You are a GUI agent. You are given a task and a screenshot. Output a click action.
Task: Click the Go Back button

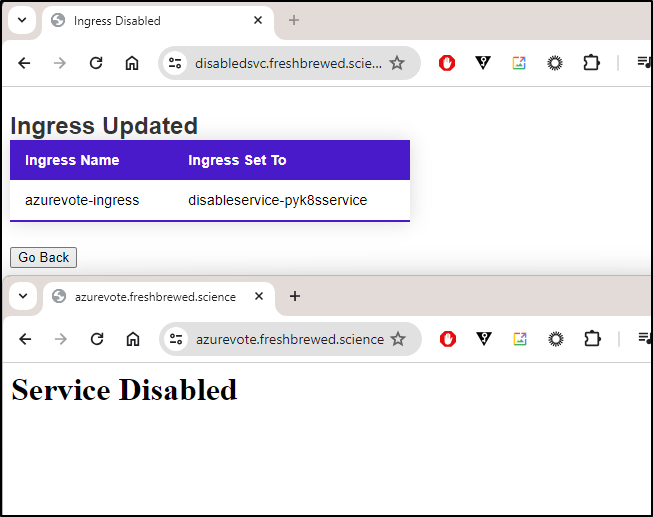coord(43,257)
